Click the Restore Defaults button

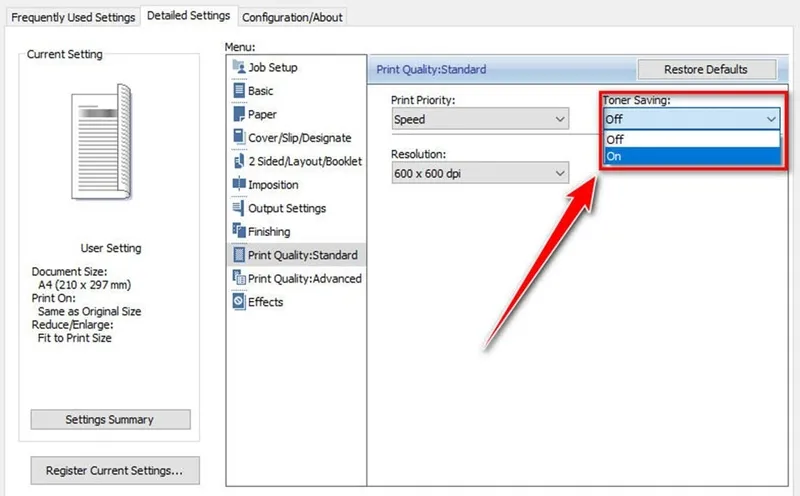click(706, 69)
